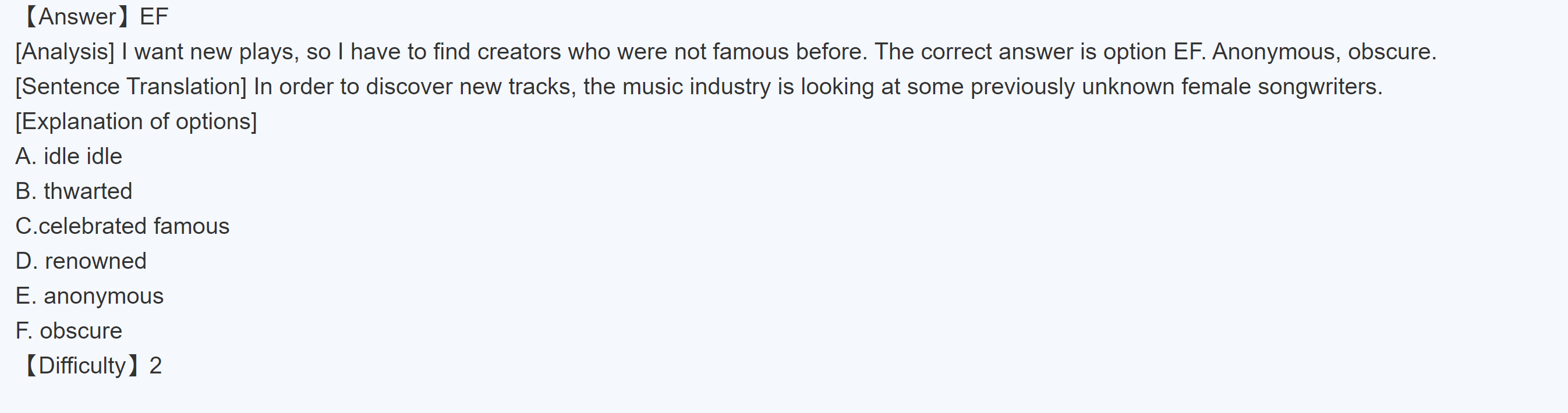1568x413 pixels.
Task: Select option D. renowned
Action: click(81, 261)
